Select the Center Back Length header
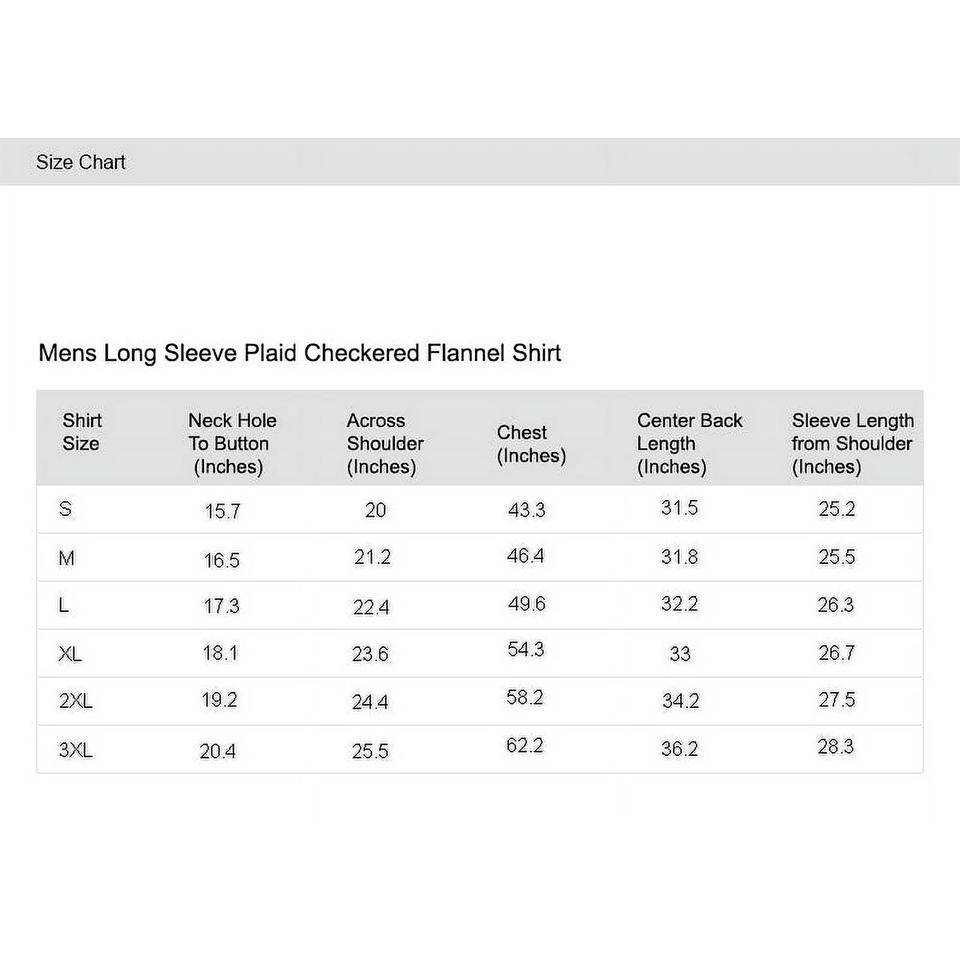The width and height of the screenshot is (960, 960). click(689, 443)
